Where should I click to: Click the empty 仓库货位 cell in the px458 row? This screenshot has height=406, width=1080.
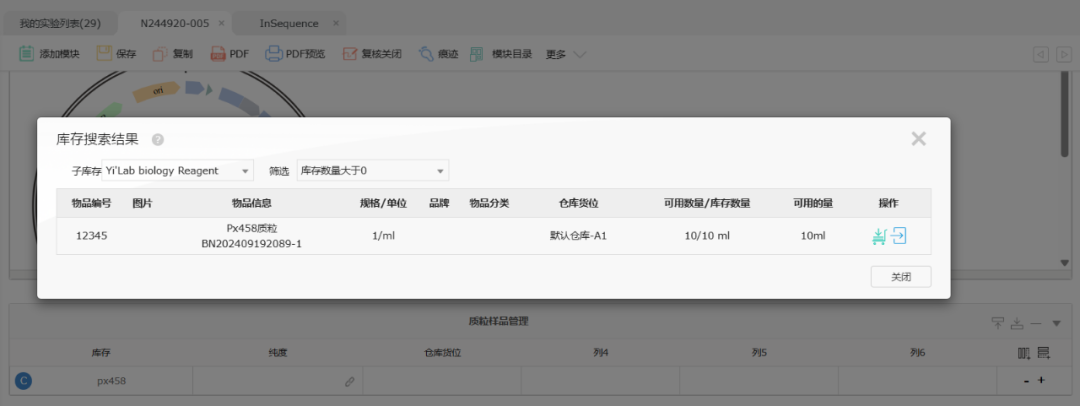(x=442, y=380)
